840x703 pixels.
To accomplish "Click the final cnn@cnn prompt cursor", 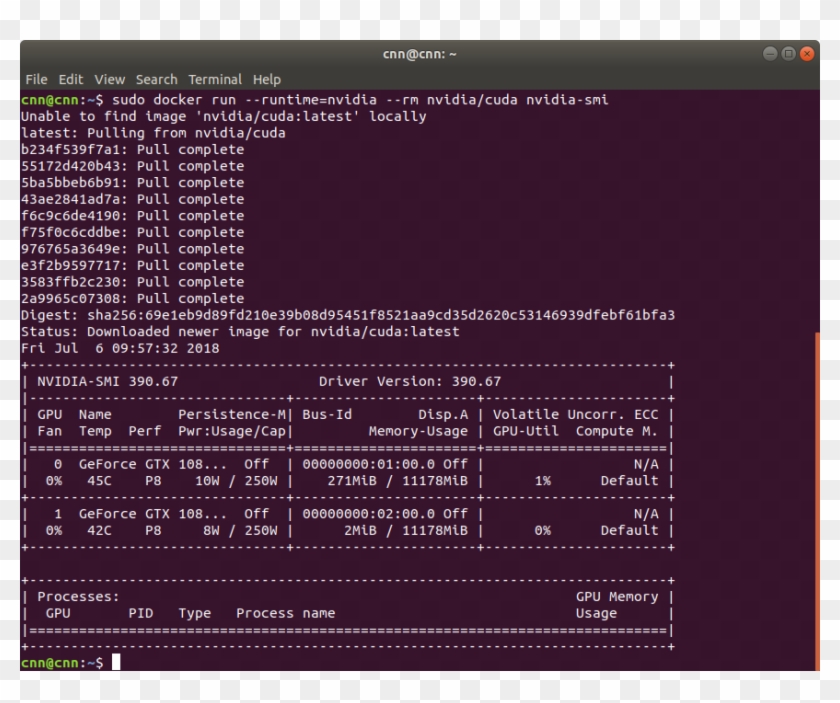I will coord(116,663).
